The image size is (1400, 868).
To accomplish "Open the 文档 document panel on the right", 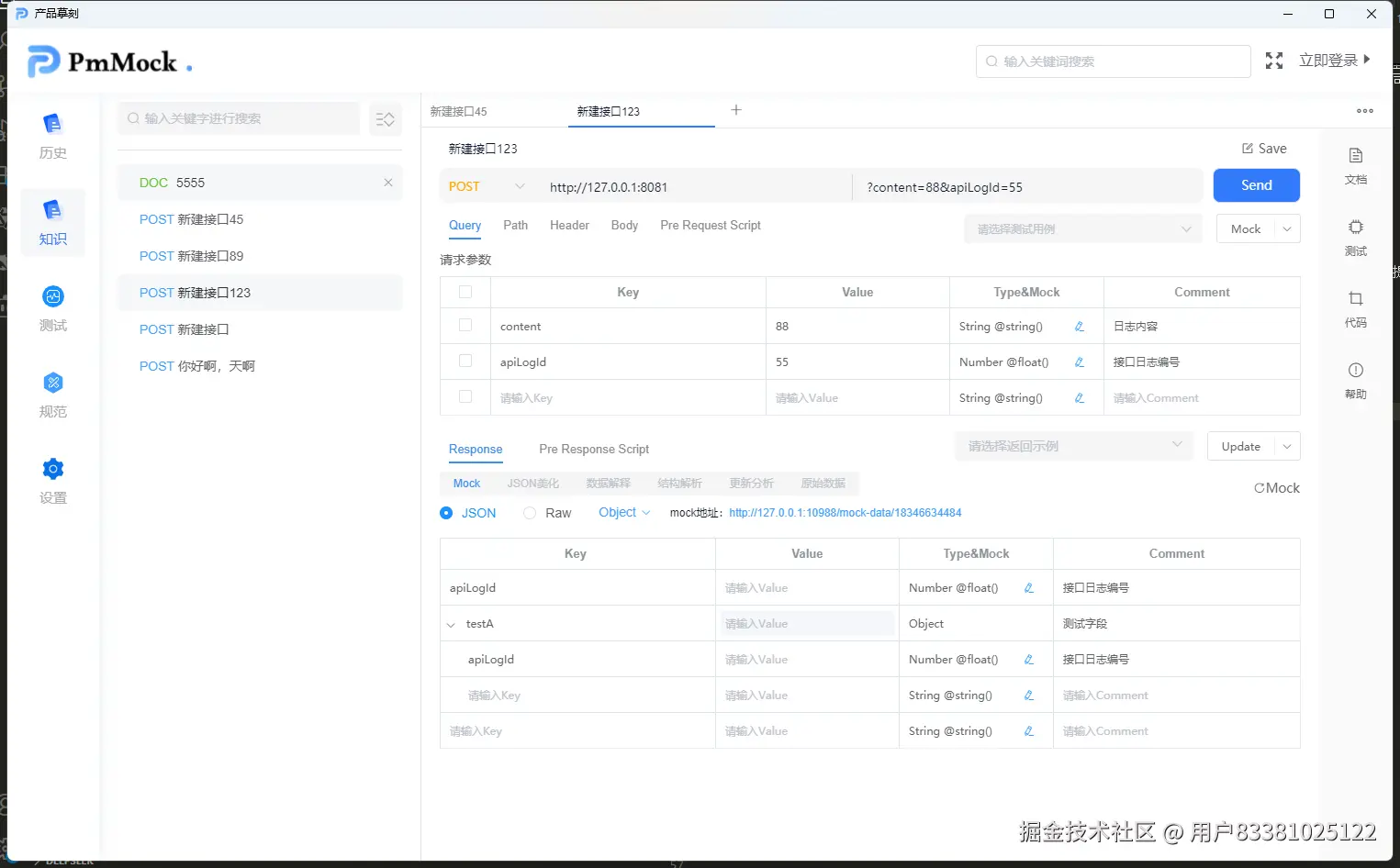I will [x=1356, y=165].
